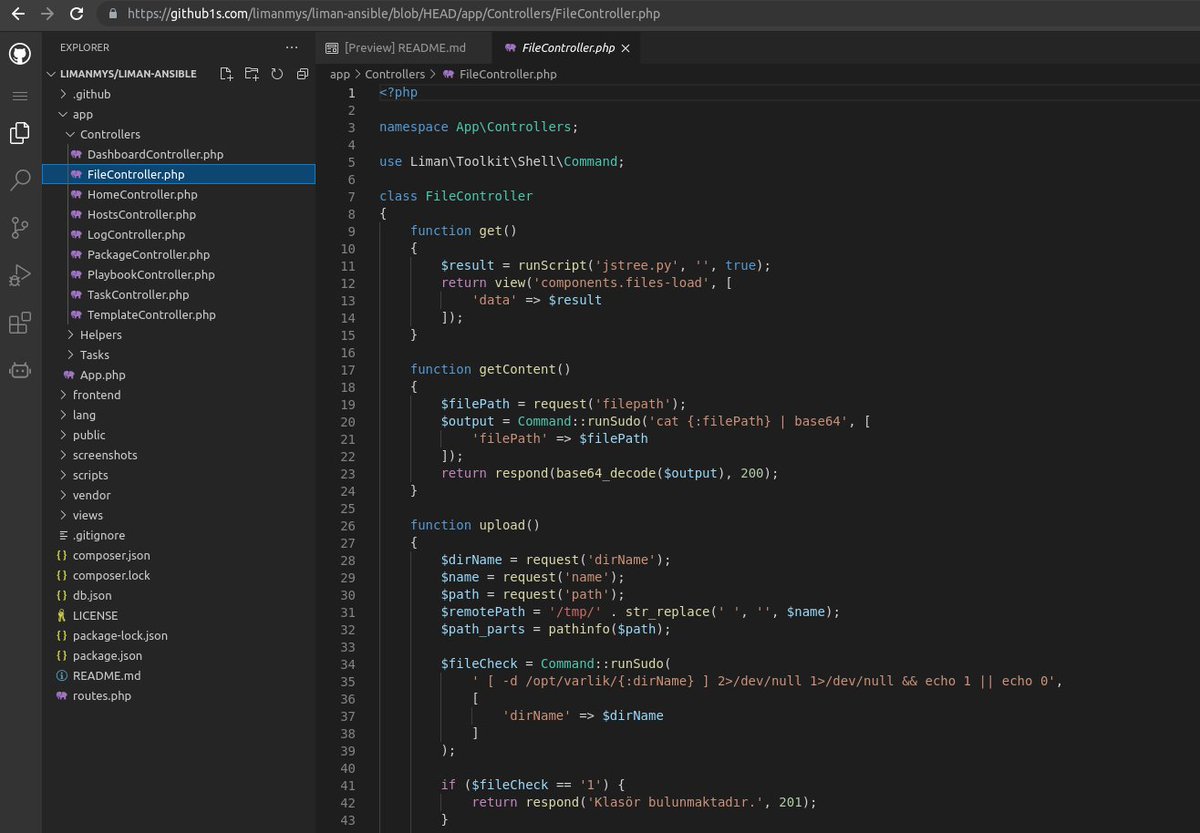Collapse all folders in explorer

point(302,74)
